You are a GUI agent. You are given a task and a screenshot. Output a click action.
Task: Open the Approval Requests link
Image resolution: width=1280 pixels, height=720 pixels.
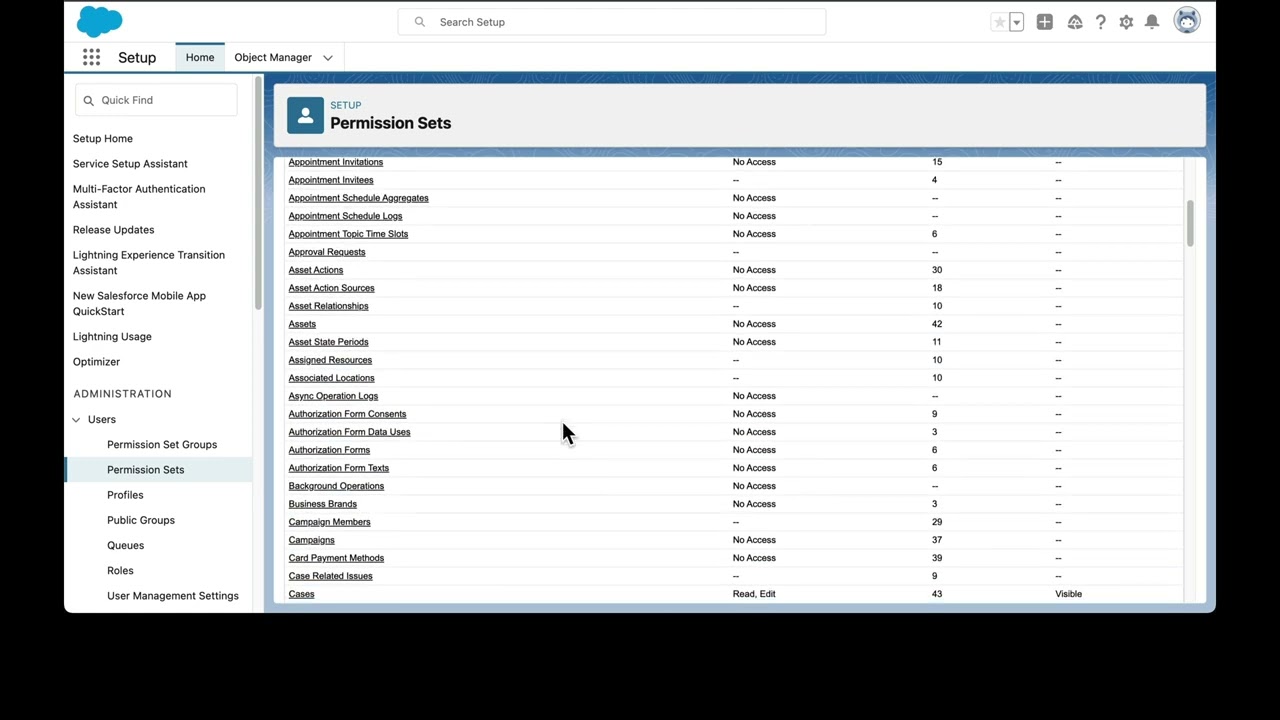[x=327, y=252]
